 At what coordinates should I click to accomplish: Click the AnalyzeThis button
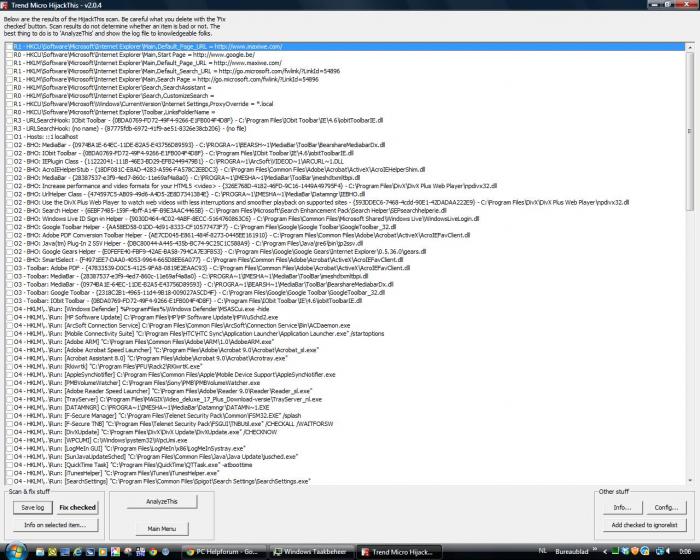[162, 501]
